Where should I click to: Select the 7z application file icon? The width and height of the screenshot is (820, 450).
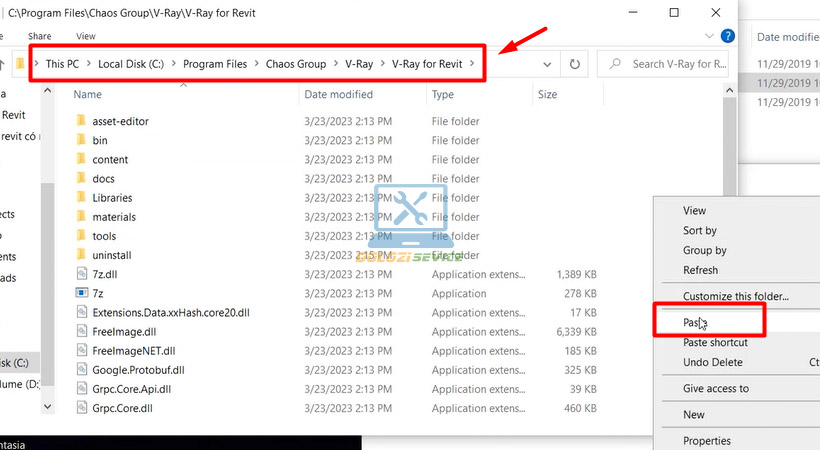82,294
